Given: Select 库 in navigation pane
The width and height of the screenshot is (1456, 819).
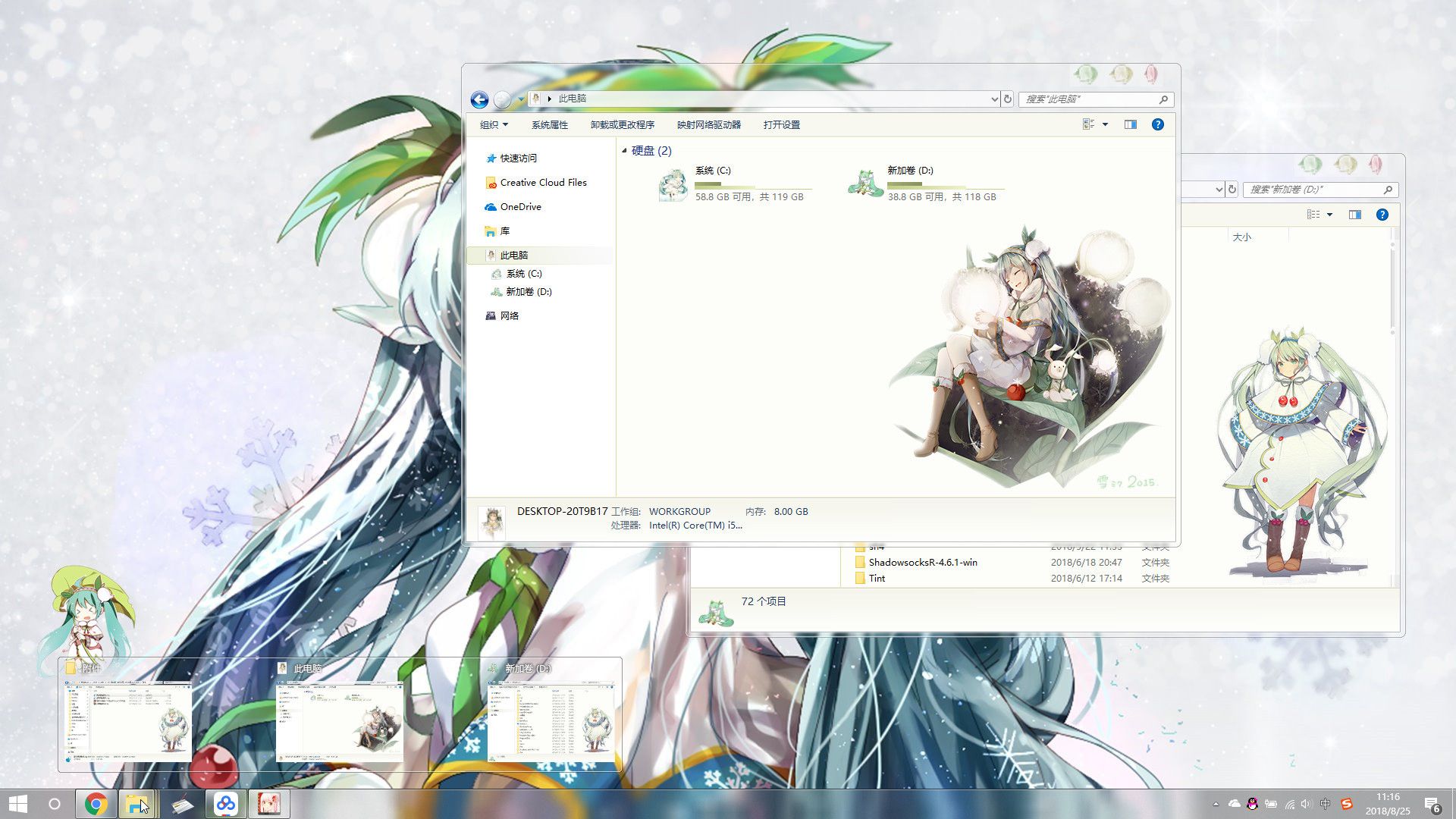Looking at the screenshot, I should coord(497,231).
